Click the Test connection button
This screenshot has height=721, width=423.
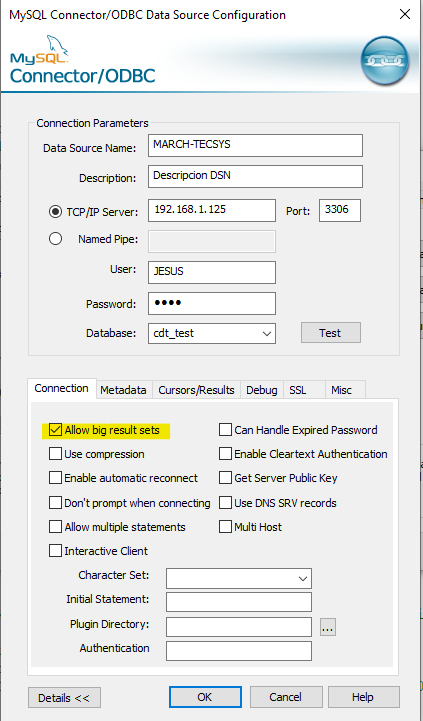click(x=331, y=333)
